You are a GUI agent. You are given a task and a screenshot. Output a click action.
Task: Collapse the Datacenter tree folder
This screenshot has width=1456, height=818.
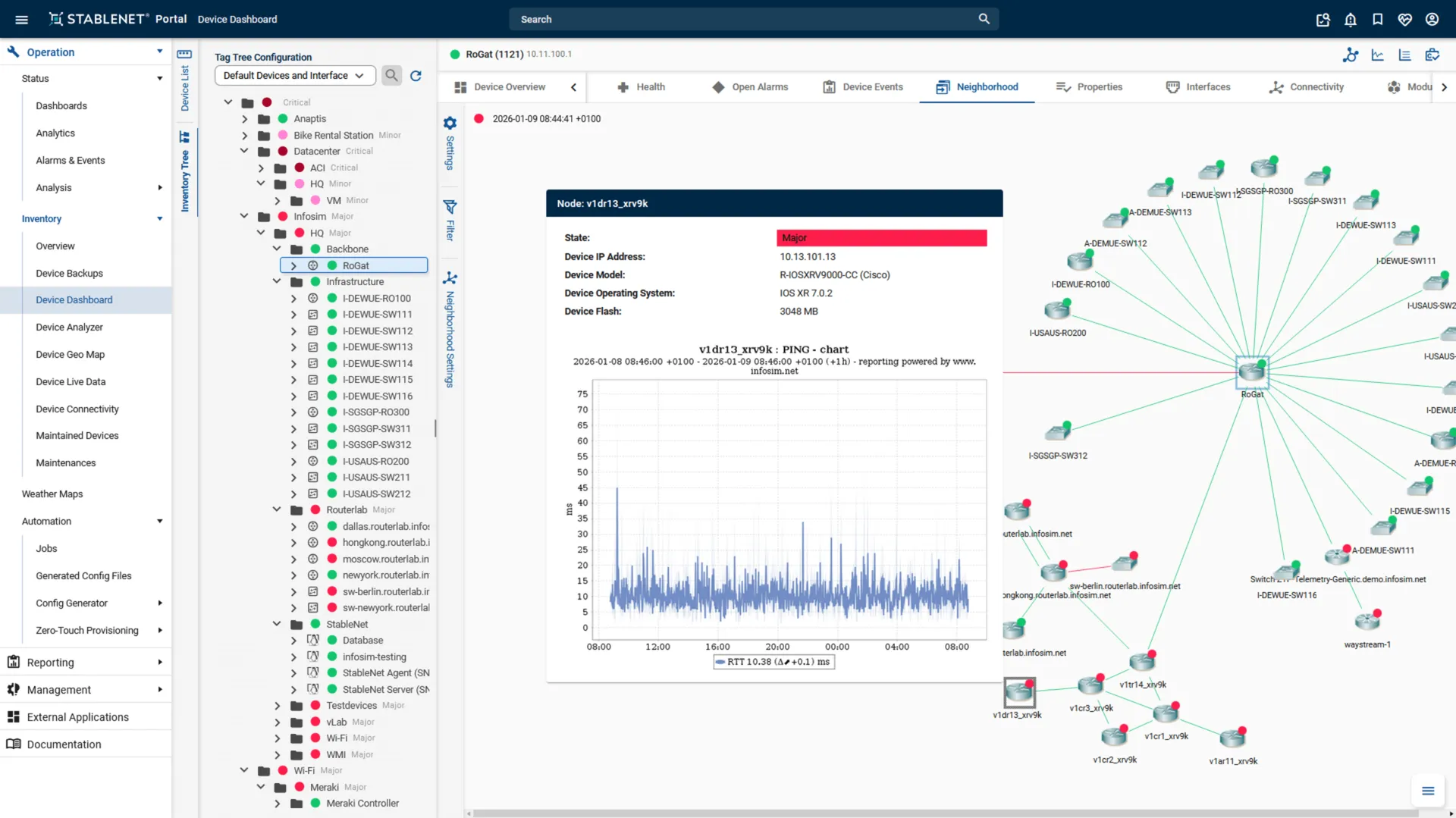(244, 151)
